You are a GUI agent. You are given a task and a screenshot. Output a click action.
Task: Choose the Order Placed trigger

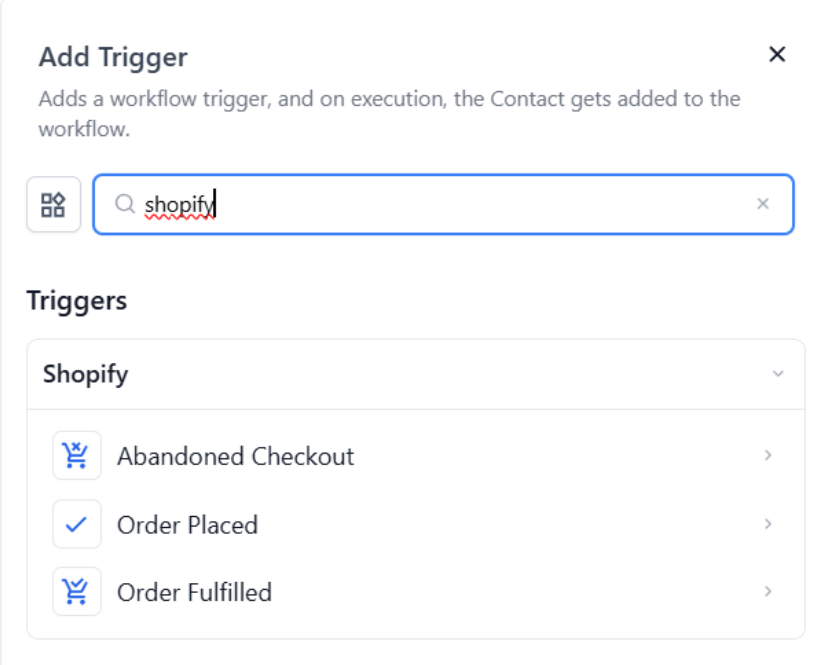tap(187, 525)
